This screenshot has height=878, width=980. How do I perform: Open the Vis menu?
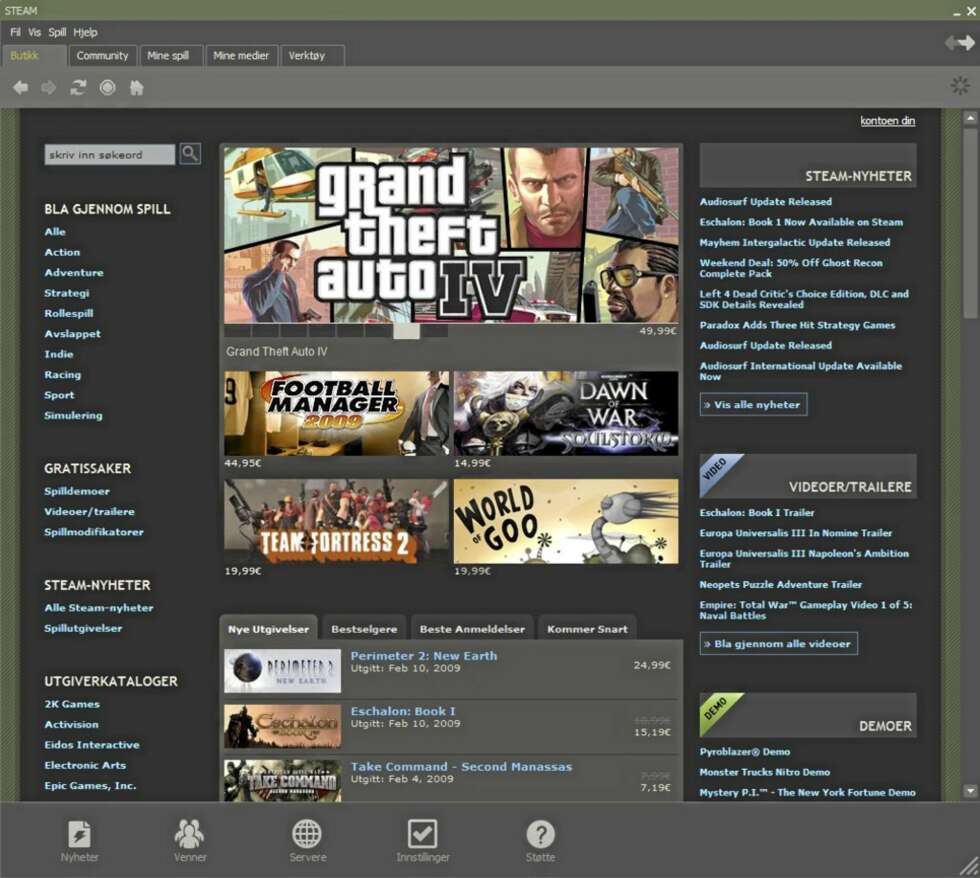(x=34, y=32)
